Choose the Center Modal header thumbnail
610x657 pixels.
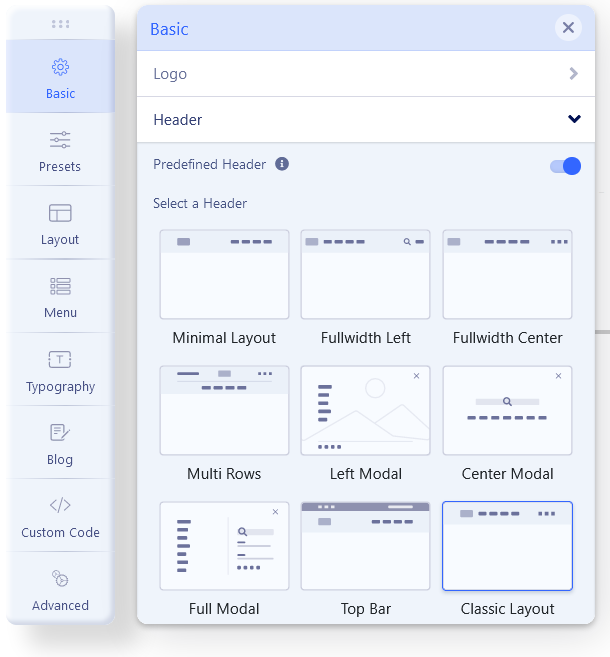coord(507,410)
